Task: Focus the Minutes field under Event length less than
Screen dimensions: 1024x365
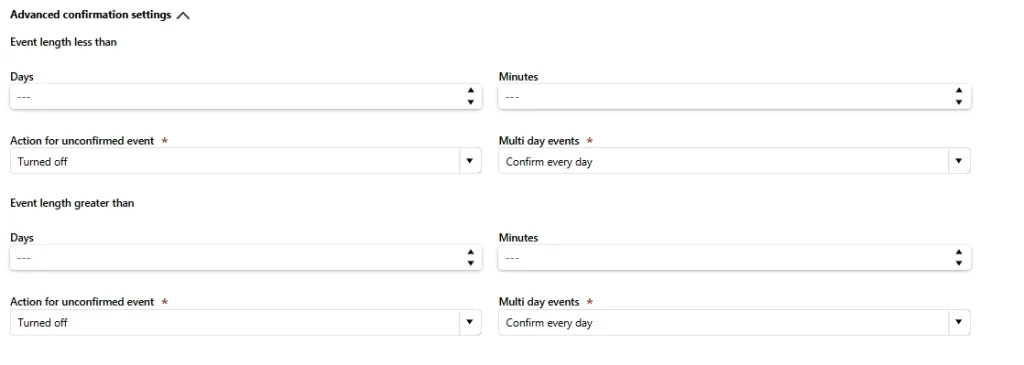Action: coord(734,97)
